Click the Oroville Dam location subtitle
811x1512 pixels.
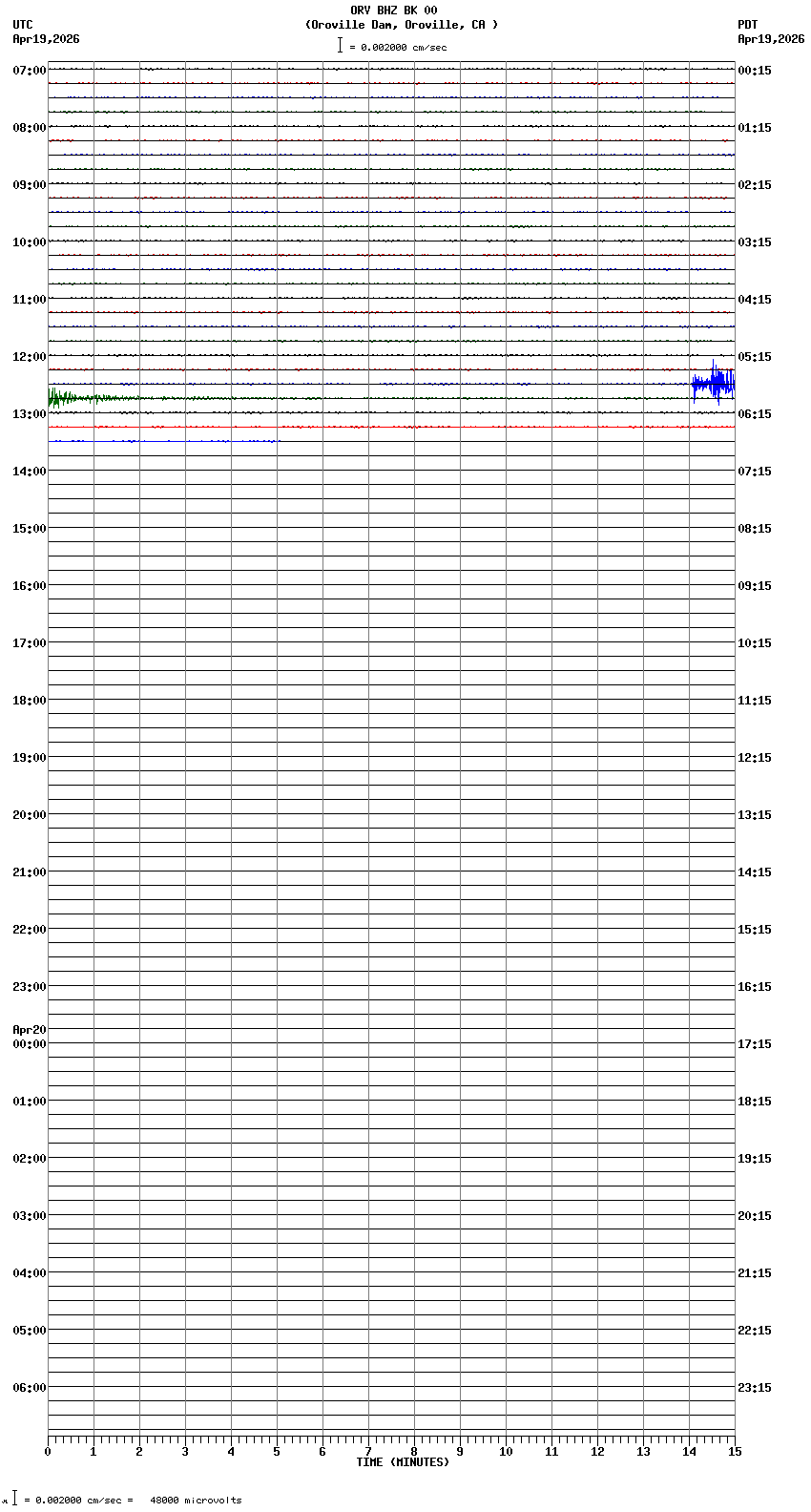pos(402,25)
